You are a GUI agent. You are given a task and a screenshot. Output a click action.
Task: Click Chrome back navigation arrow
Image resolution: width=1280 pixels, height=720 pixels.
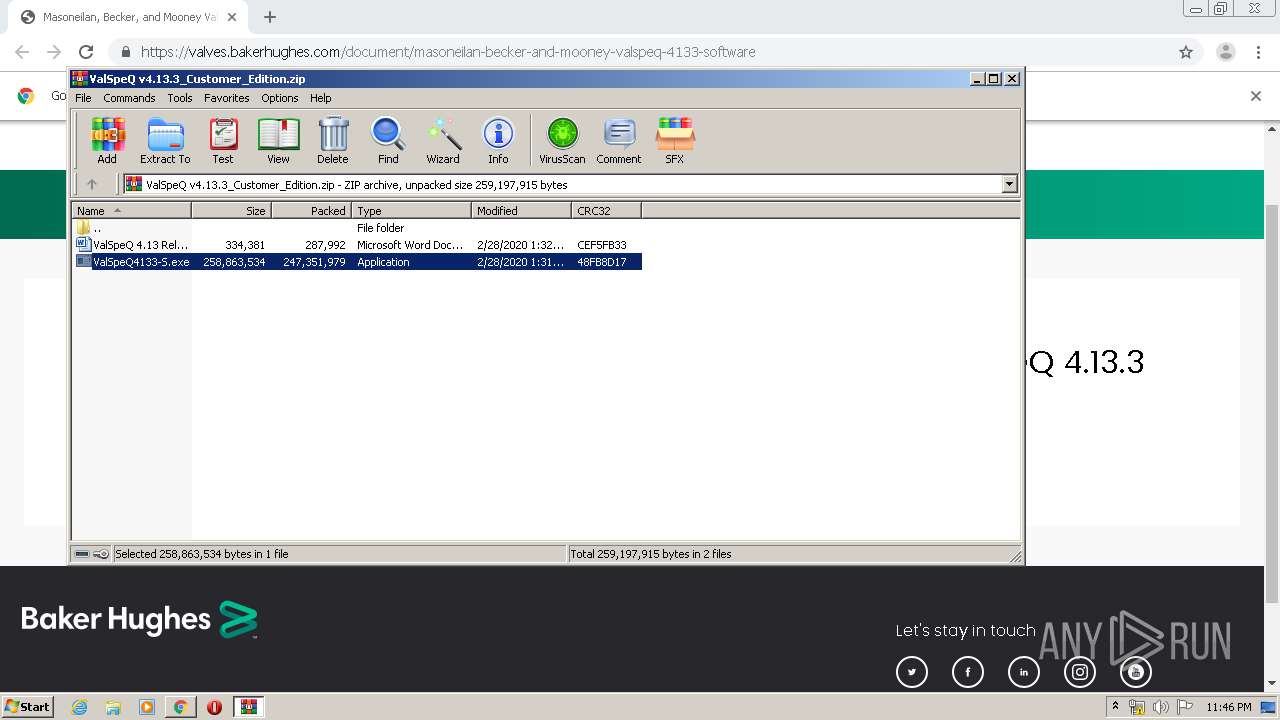click(x=22, y=52)
